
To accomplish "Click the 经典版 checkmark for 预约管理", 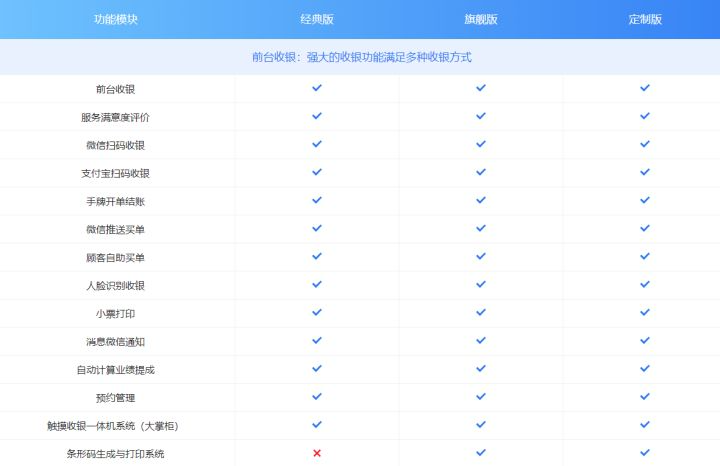I will (317, 396).
